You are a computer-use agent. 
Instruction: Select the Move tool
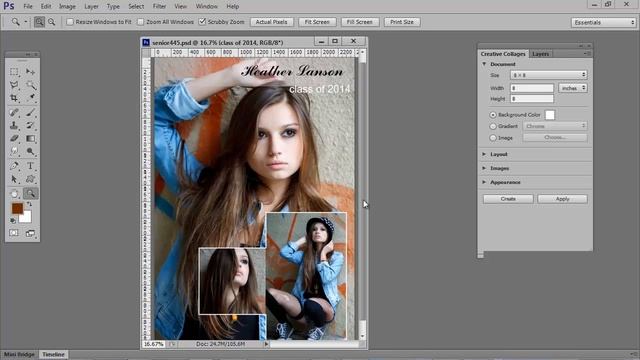[31, 72]
